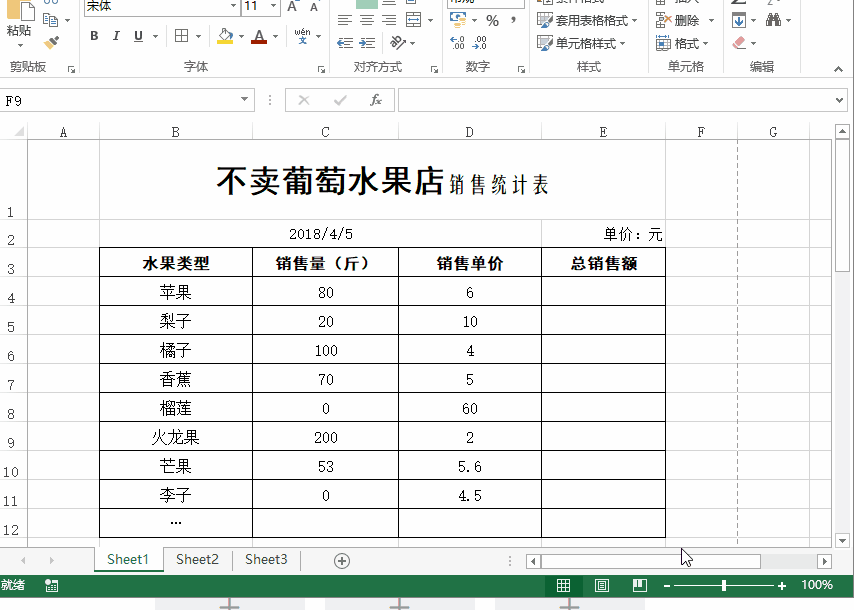The width and height of the screenshot is (854, 610).
Task: Open the borders dropdown arrow
Action: point(198,36)
